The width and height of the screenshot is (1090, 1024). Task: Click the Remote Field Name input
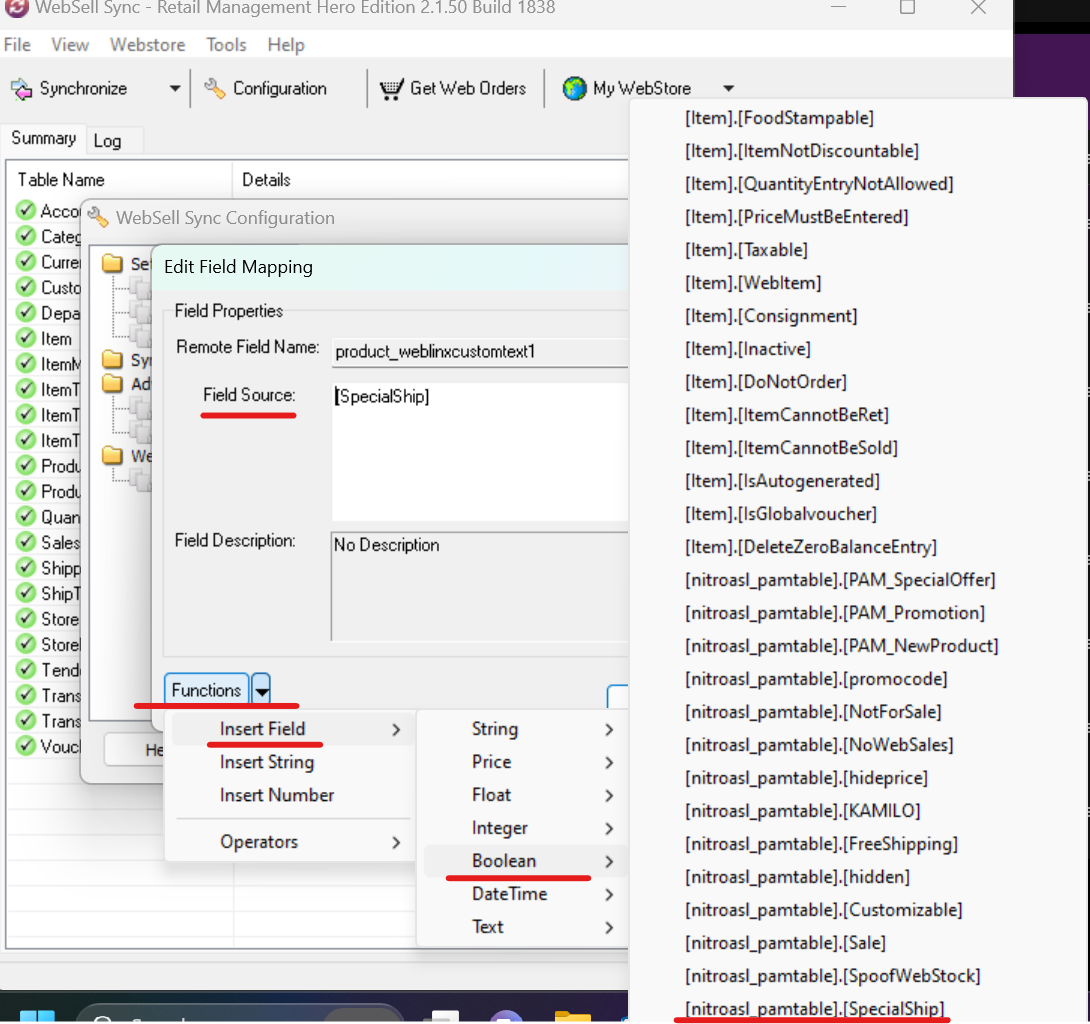point(480,352)
